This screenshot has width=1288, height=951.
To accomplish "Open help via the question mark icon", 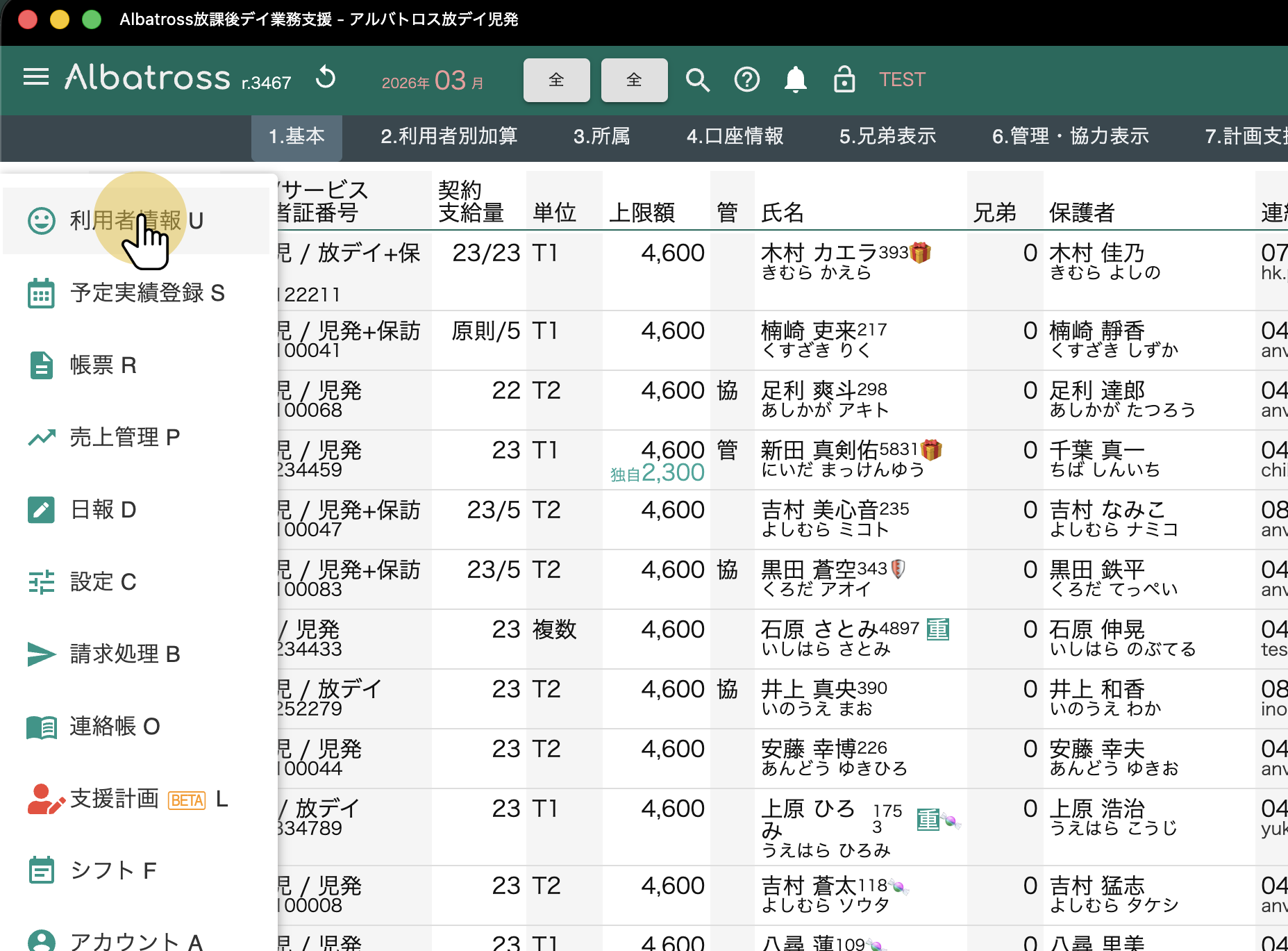I will click(x=746, y=80).
